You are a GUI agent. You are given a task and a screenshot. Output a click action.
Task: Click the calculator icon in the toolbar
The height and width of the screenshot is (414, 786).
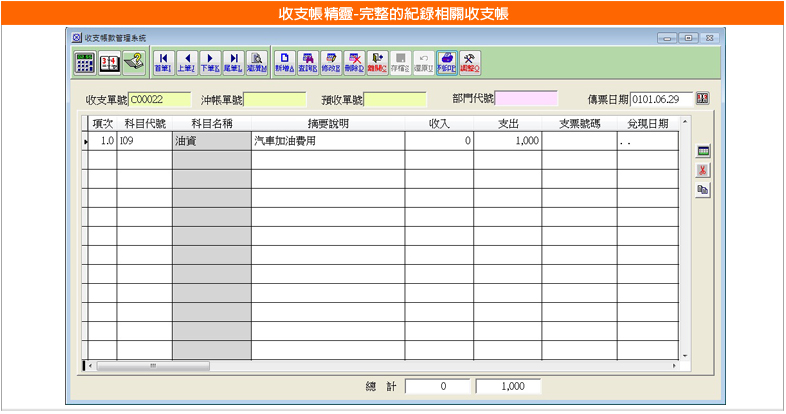point(85,62)
